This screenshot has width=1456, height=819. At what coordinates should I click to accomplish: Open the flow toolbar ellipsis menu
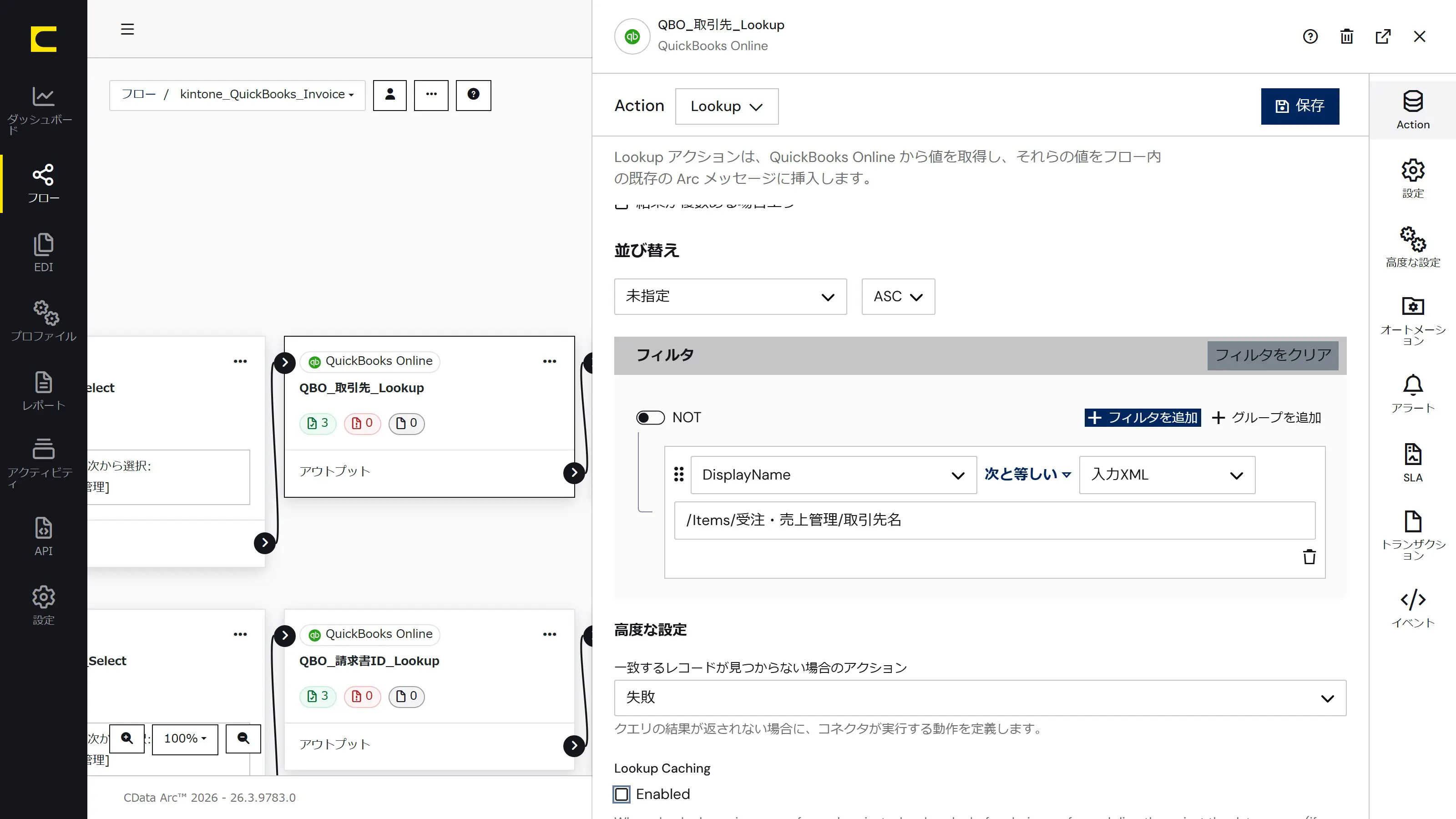coord(431,95)
